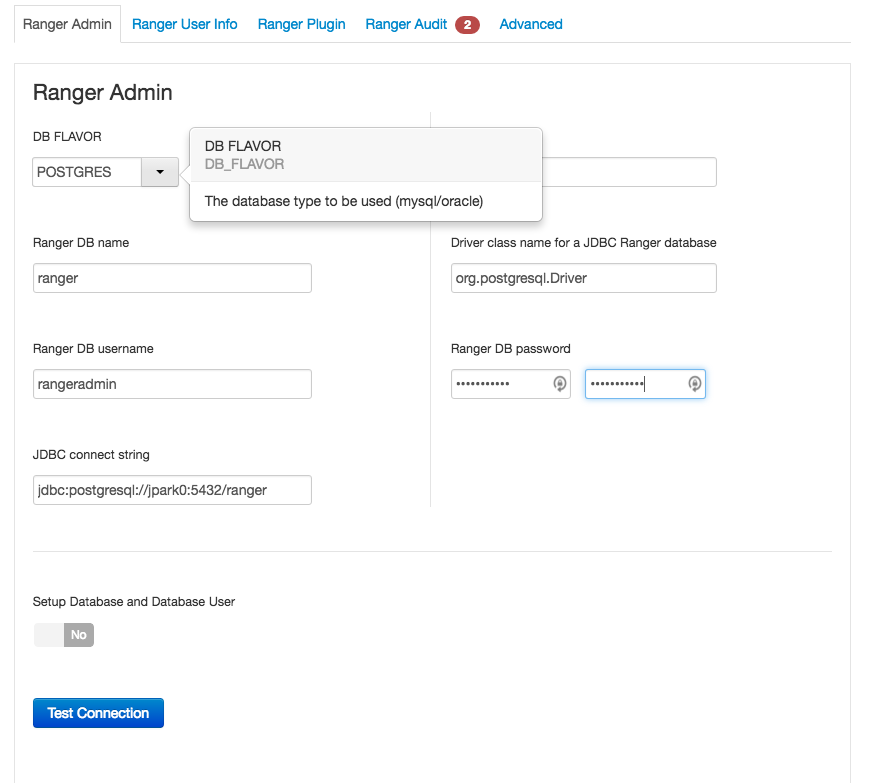Switch to the Ranger Audit tab
Image resolution: width=876 pixels, height=783 pixels.
point(405,24)
